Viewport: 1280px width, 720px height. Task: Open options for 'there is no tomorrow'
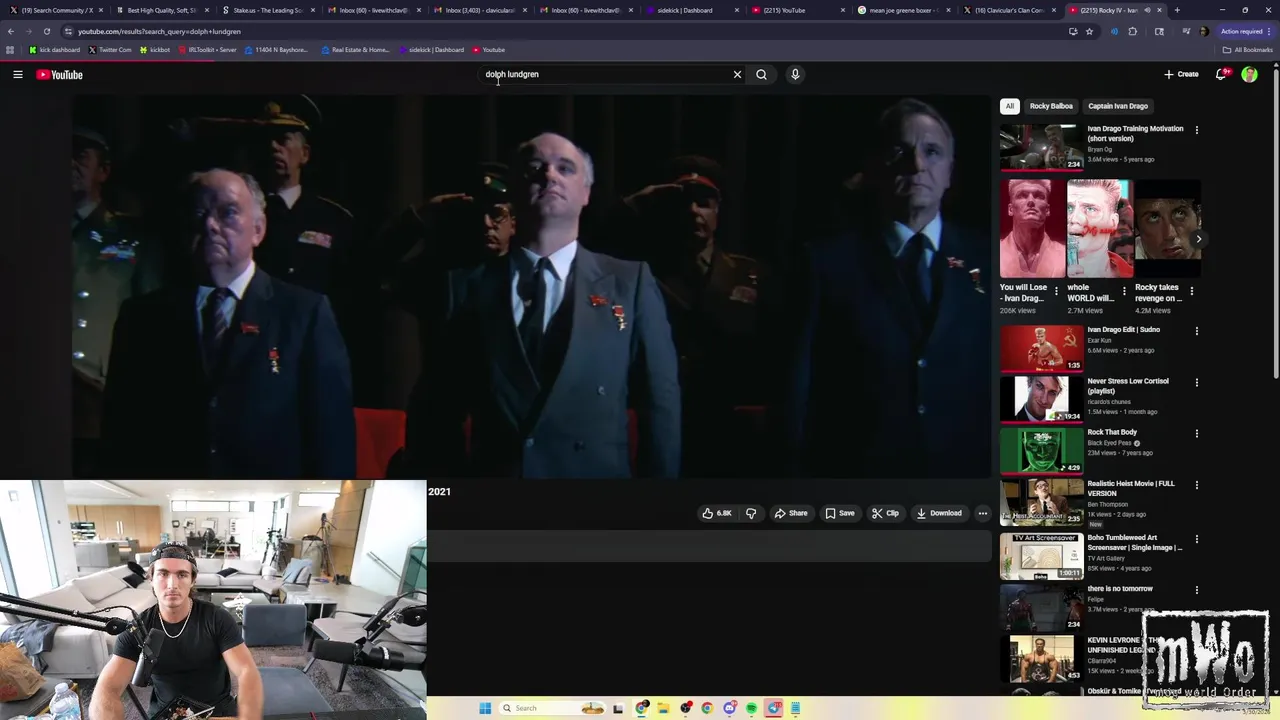tap(1196, 590)
